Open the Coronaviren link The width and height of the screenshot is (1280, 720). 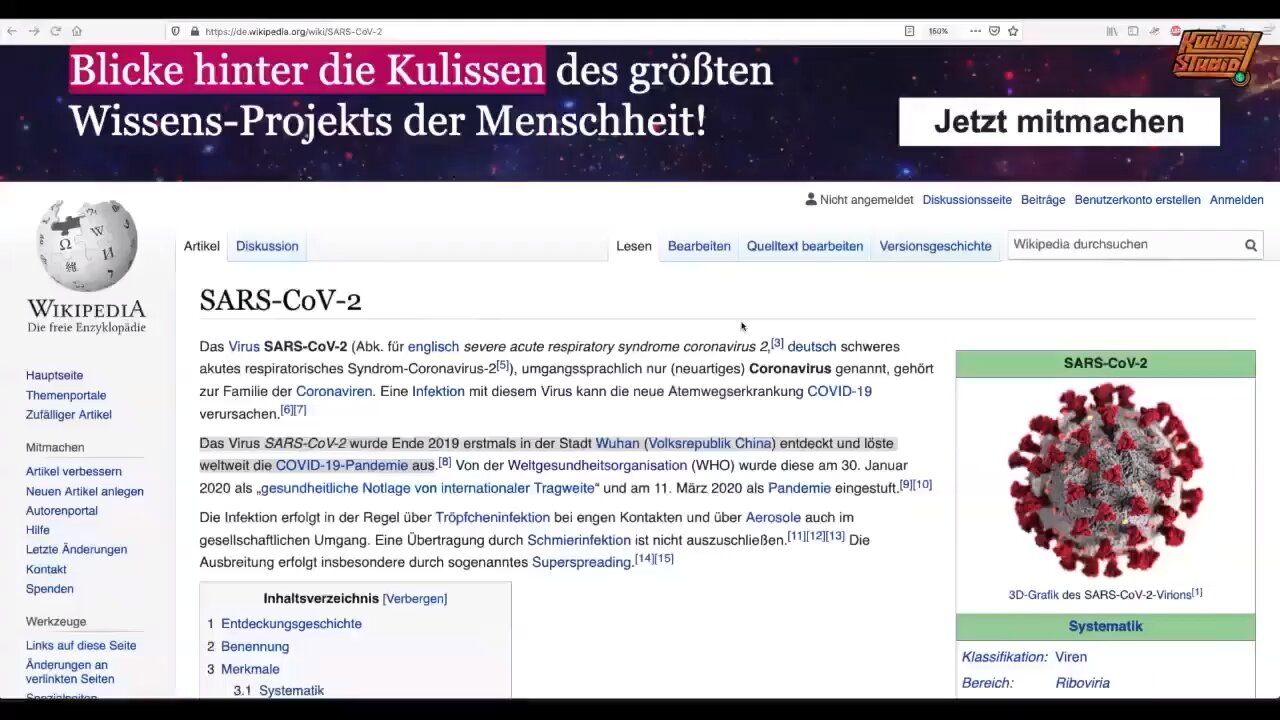click(x=334, y=391)
